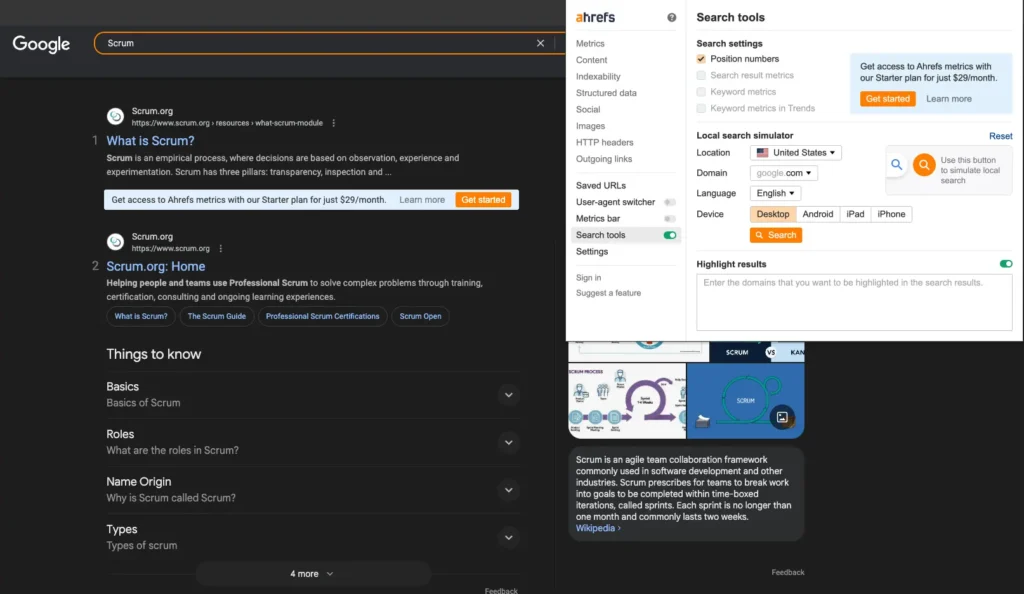This screenshot has width=1024, height=594.
Task: Turn off the Search tools switch
Action: [670, 235]
